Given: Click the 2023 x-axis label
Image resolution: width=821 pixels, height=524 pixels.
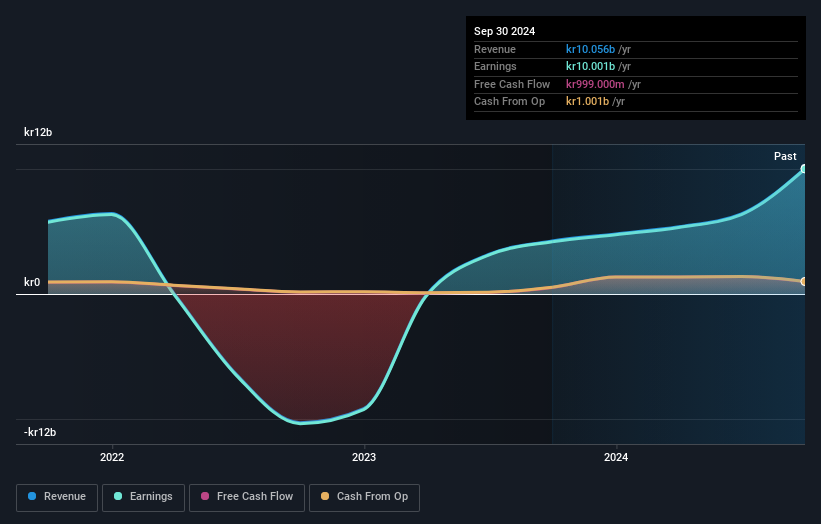Looking at the screenshot, I should coord(364,457).
